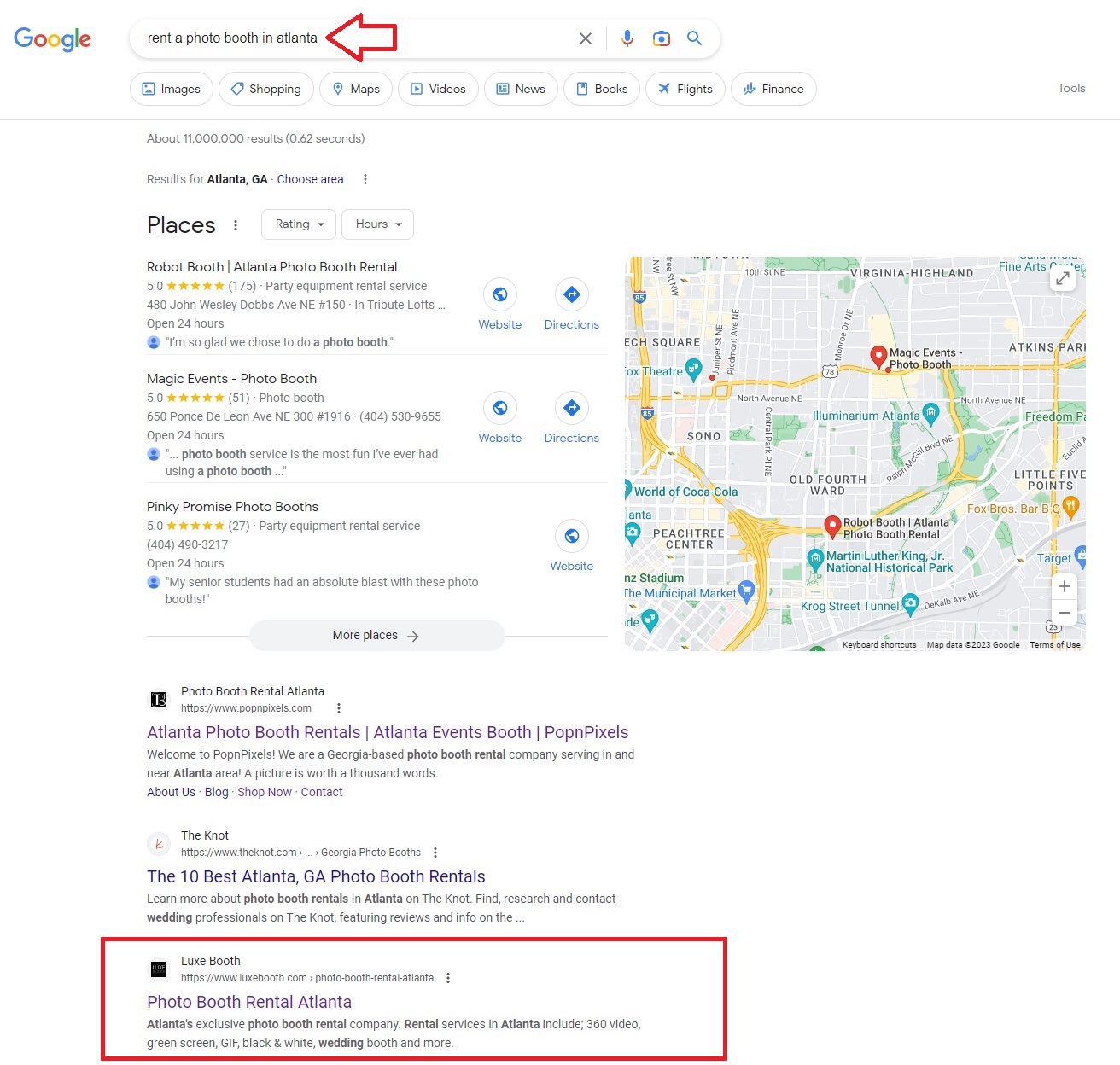Click the Martin Luther King Jr. Park marker
This screenshot has height=1065, width=1120.
coord(815,559)
